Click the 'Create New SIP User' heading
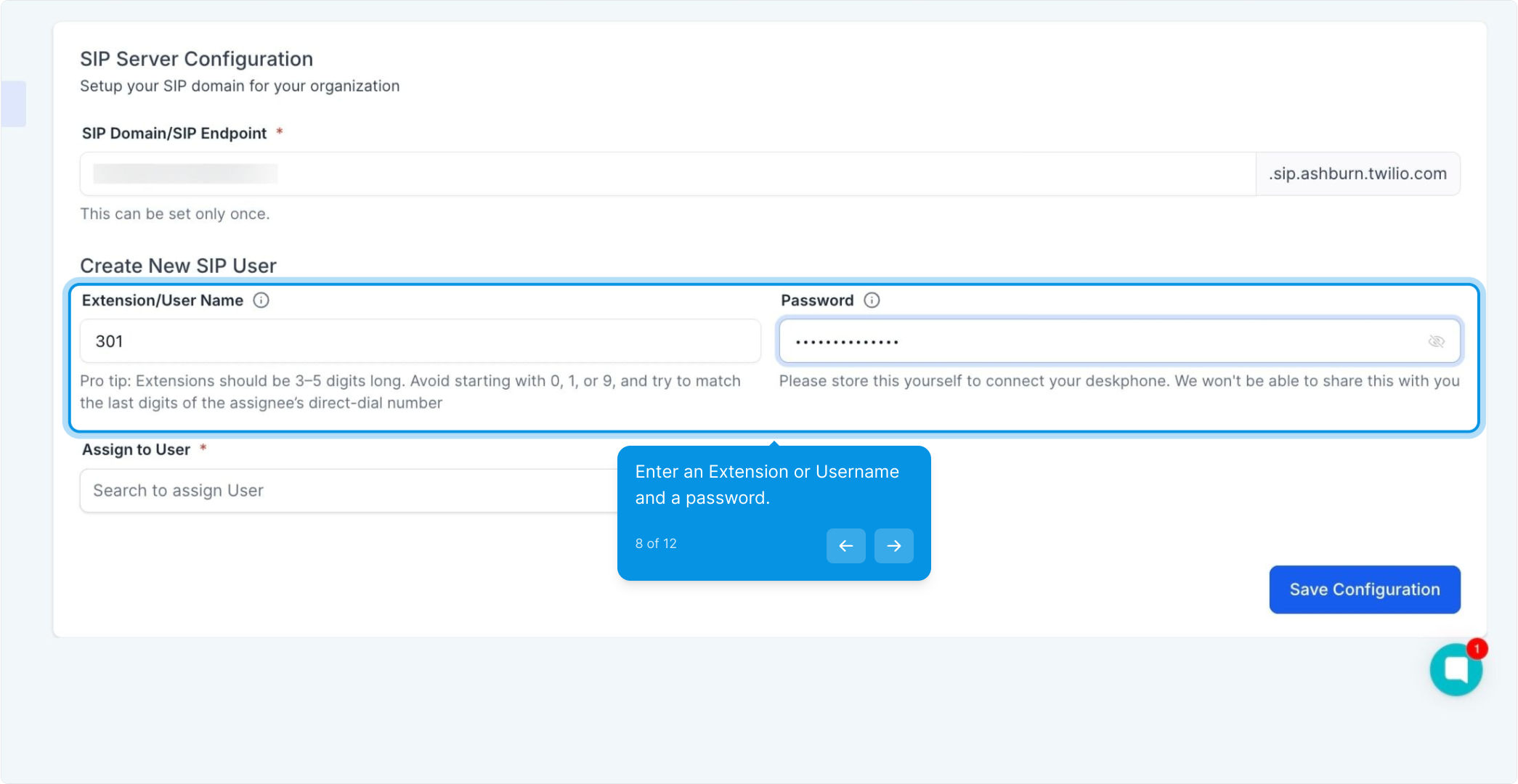The image size is (1518, 784). (x=178, y=266)
